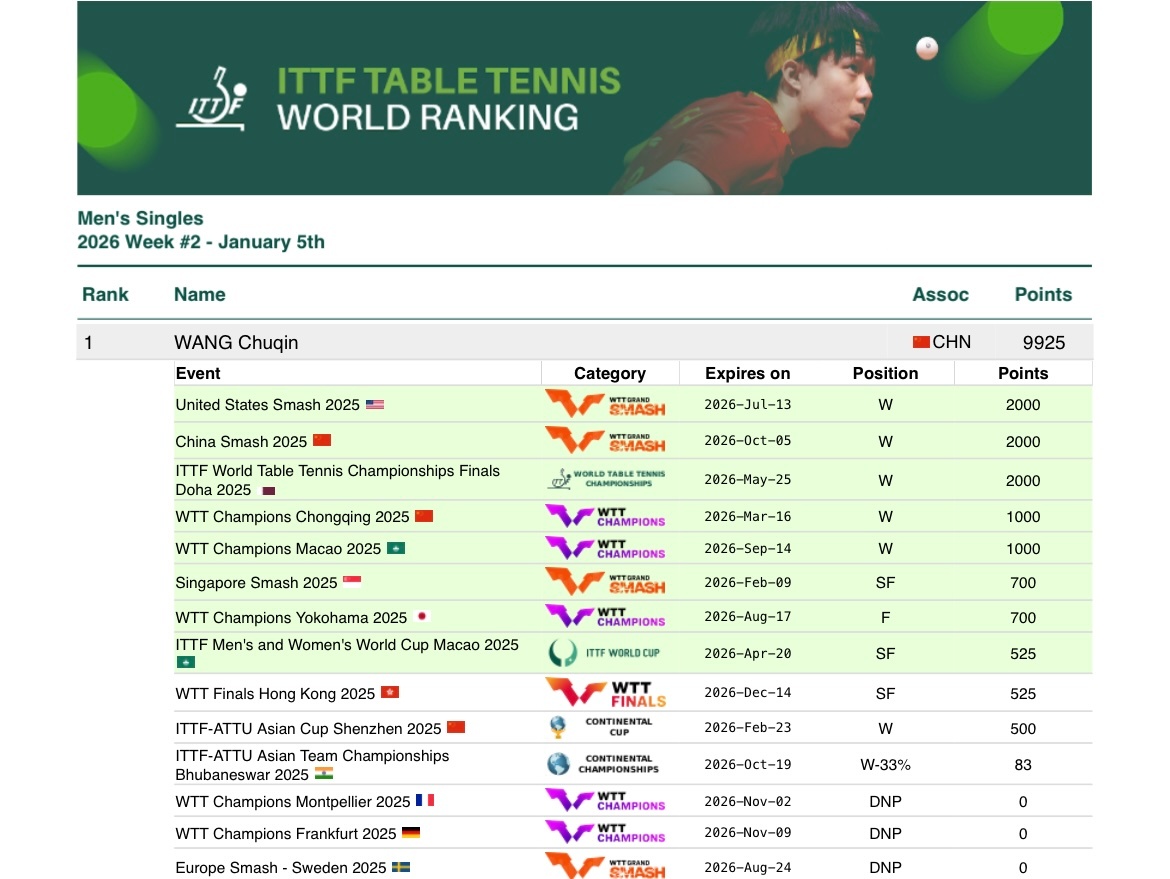Click Hong Kong flag beside WTT Finals
This screenshot has width=1170, height=879.
pyautogui.click(x=390, y=692)
